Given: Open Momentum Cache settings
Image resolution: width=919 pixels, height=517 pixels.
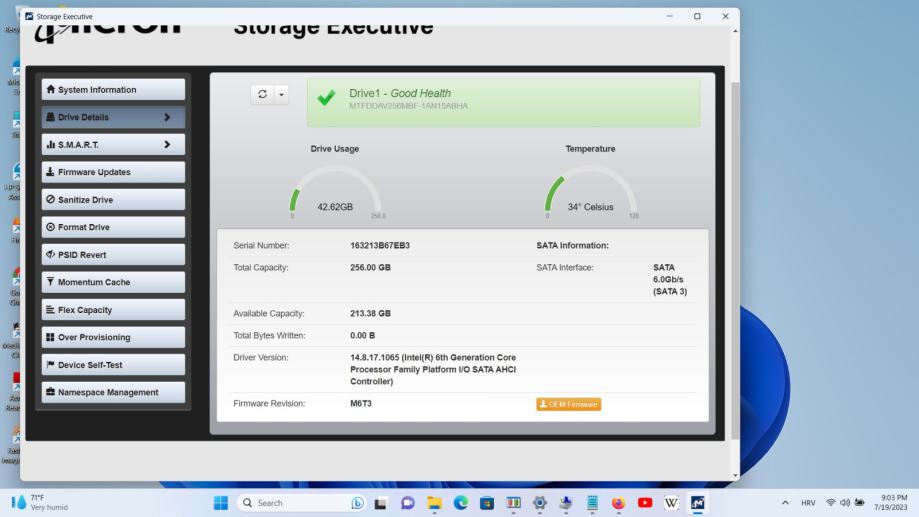Looking at the screenshot, I should coord(113,283).
